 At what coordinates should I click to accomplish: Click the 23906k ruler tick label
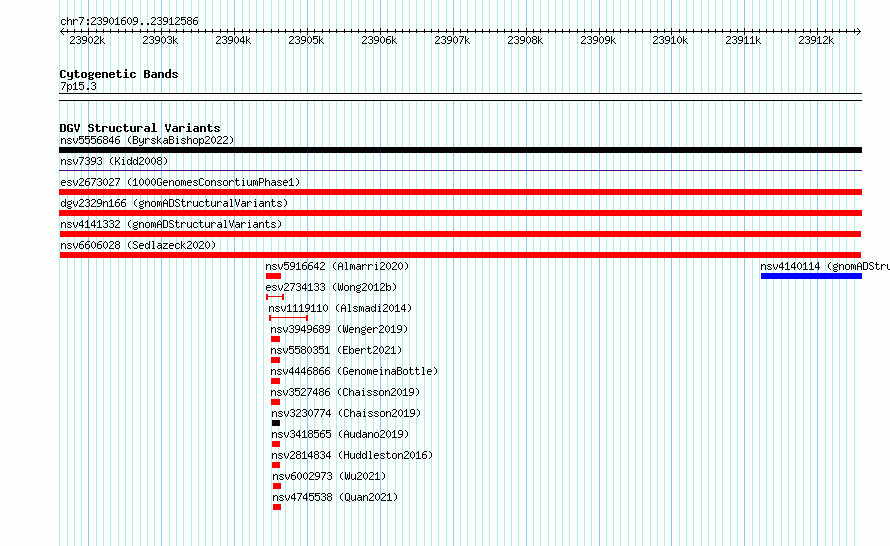click(x=379, y=40)
